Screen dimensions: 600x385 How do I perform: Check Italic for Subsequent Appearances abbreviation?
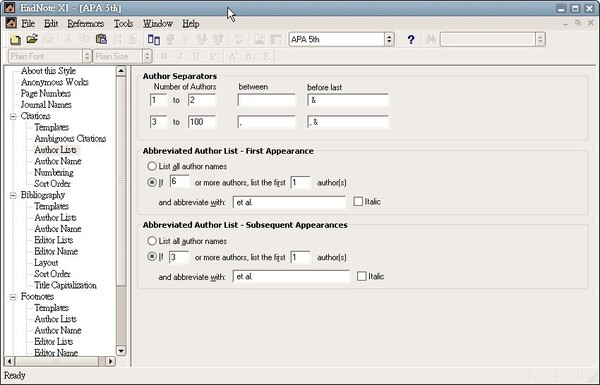point(362,276)
